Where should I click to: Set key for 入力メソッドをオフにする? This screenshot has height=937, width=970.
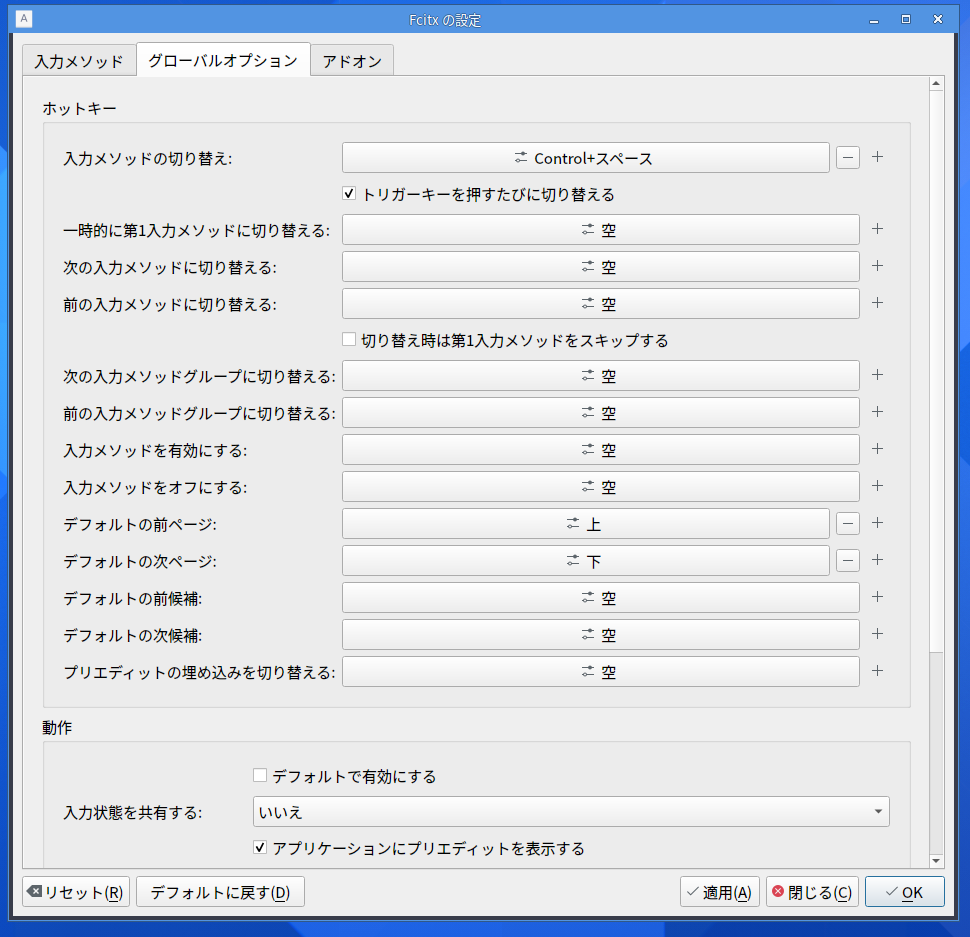pos(600,487)
